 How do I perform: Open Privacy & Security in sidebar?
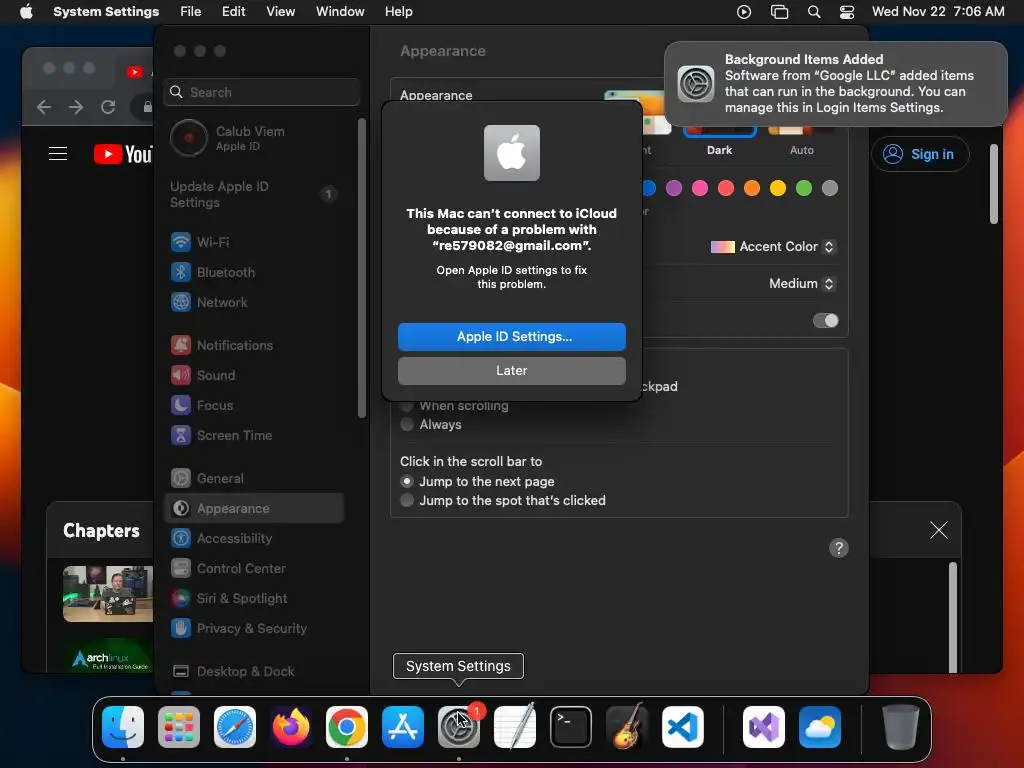coord(255,629)
